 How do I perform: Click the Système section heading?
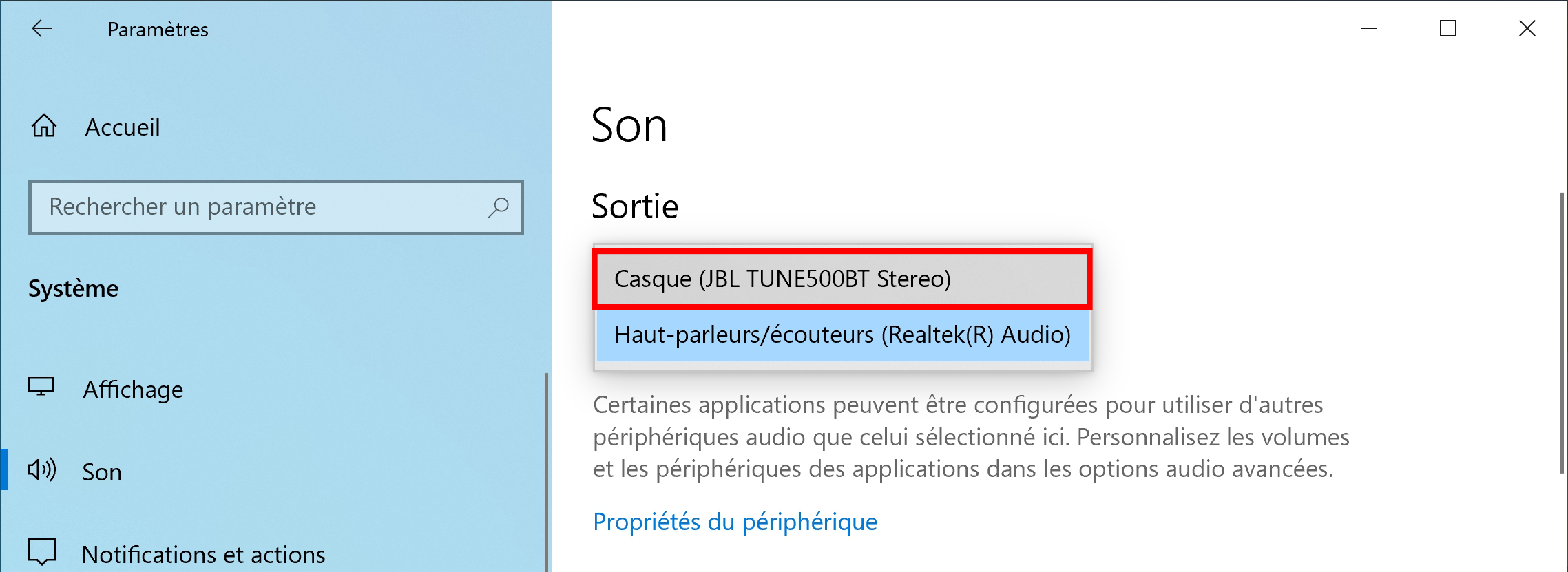[73, 288]
